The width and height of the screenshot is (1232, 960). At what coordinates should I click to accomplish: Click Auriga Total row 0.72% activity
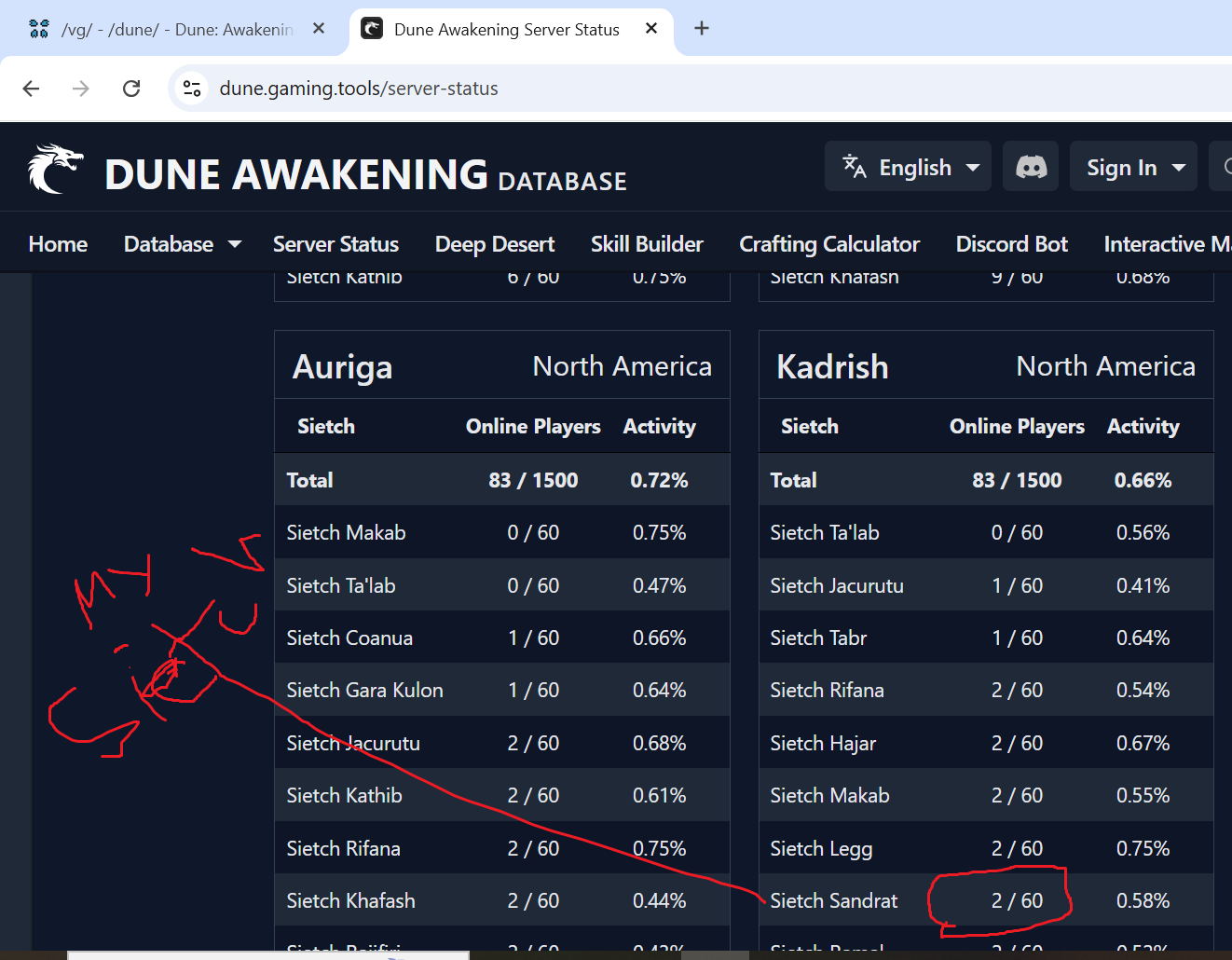[x=659, y=480]
